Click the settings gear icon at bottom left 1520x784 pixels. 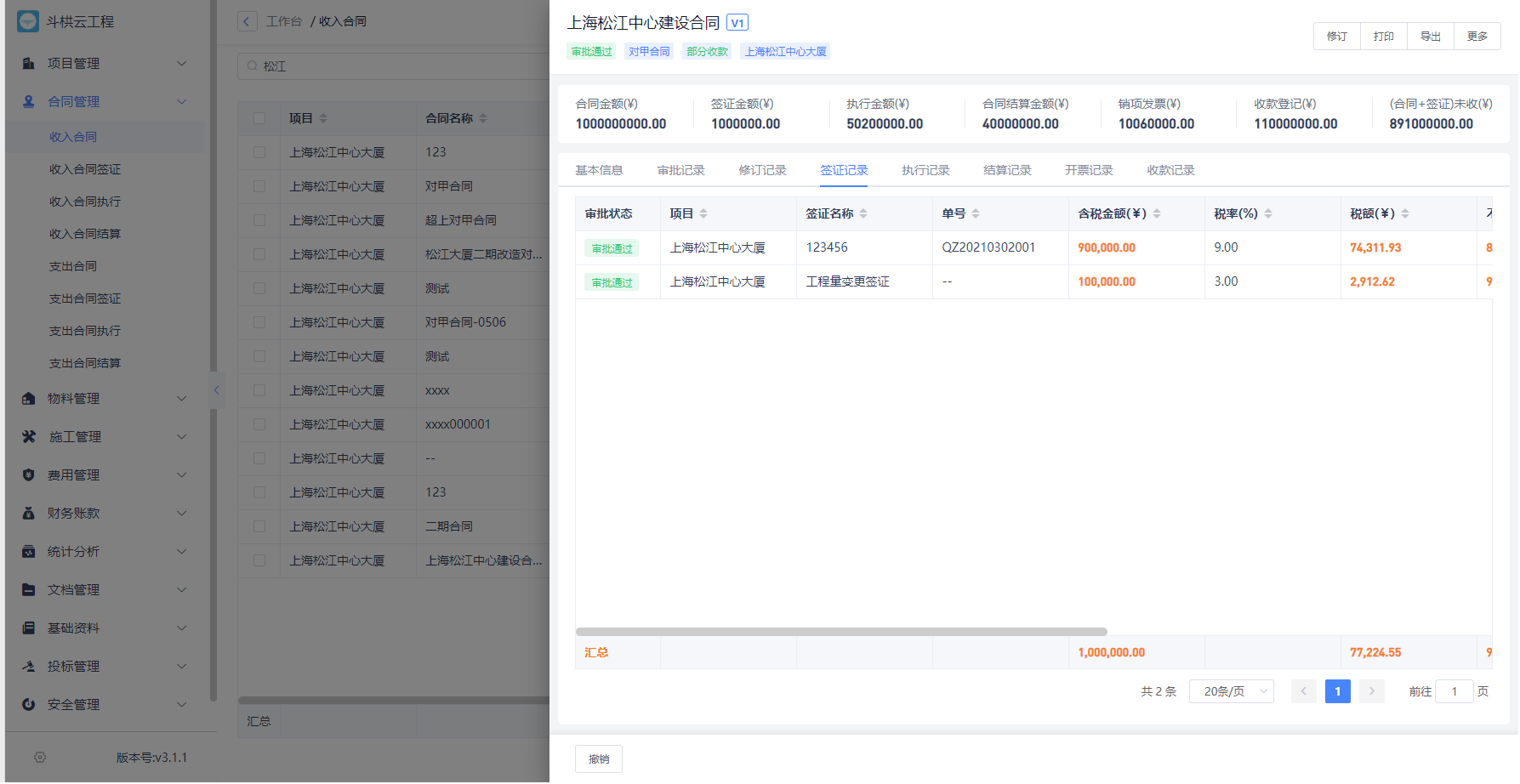(x=40, y=758)
